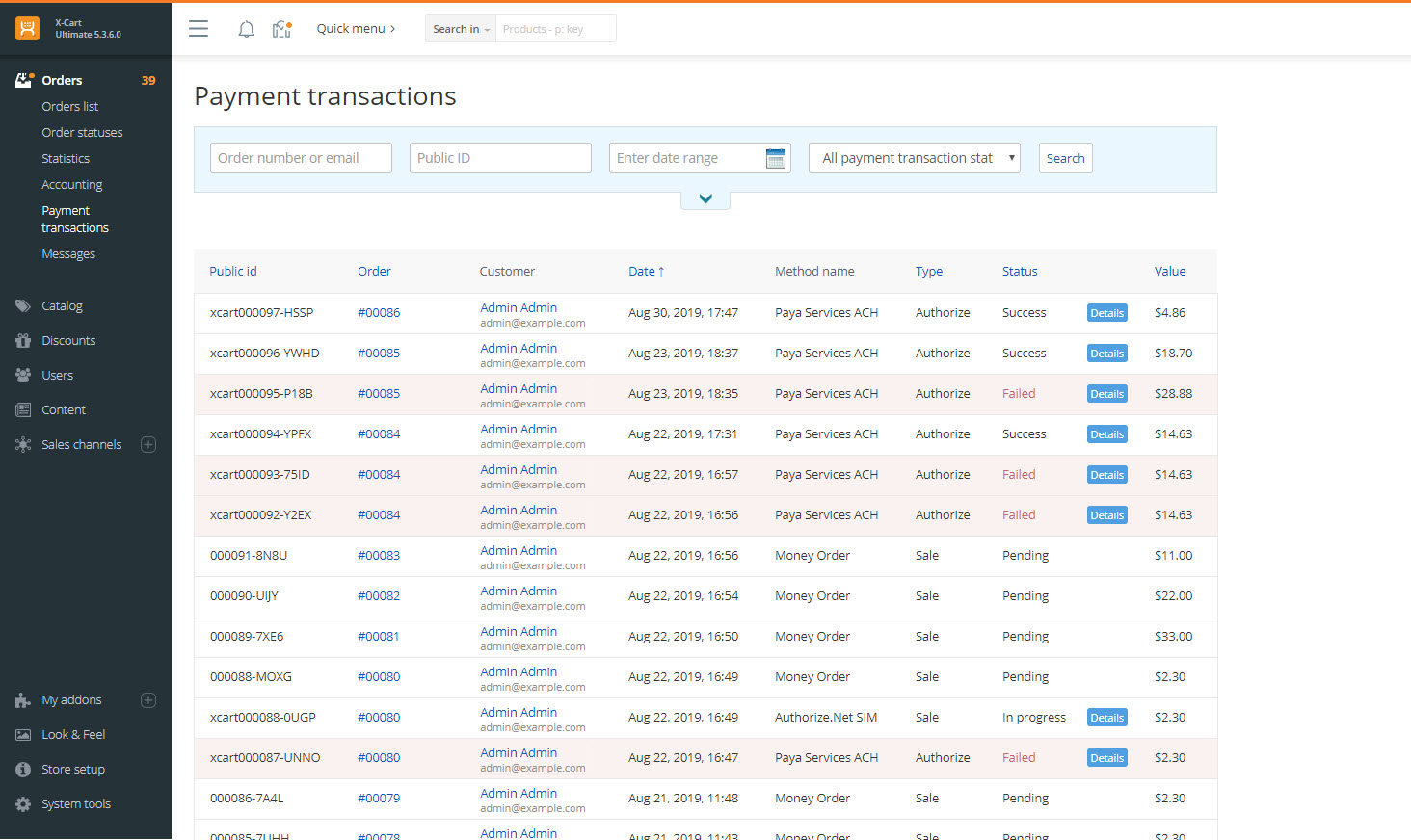Select Orders list in sidebar
The image size is (1411, 840).
coord(70,107)
